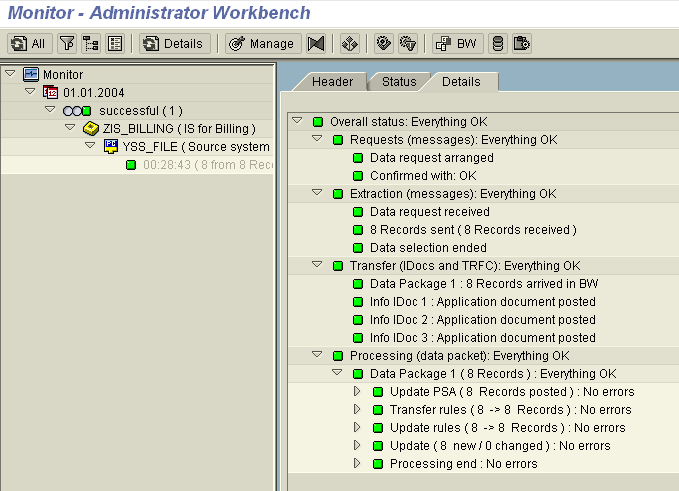This screenshot has width=679, height=491.
Task: Switch to the Header tab
Action: coord(332,82)
